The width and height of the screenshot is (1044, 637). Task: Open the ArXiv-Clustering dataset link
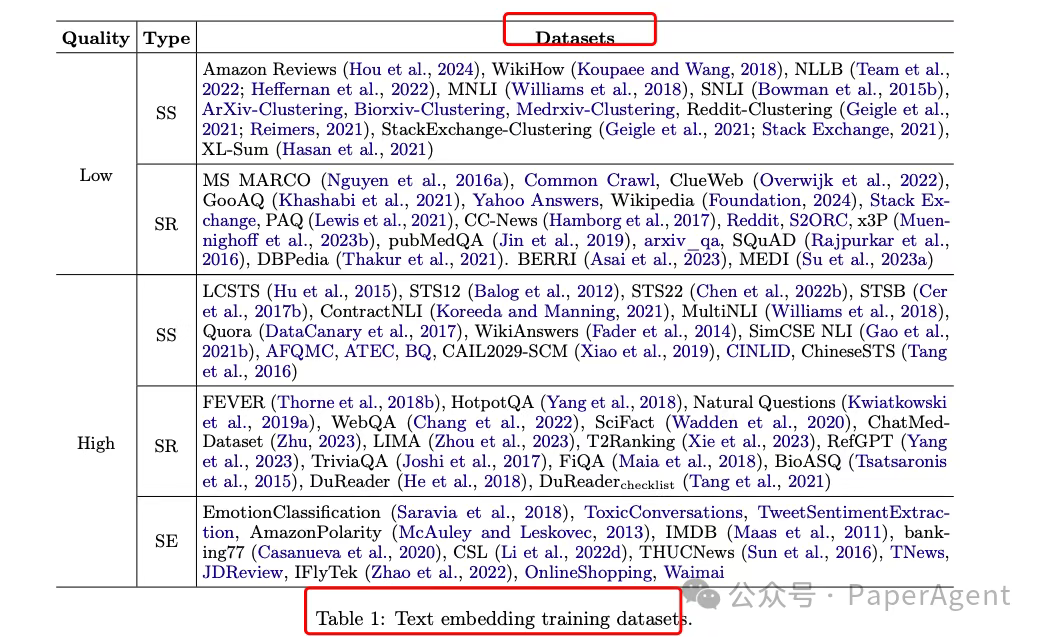click(x=273, y=109)
